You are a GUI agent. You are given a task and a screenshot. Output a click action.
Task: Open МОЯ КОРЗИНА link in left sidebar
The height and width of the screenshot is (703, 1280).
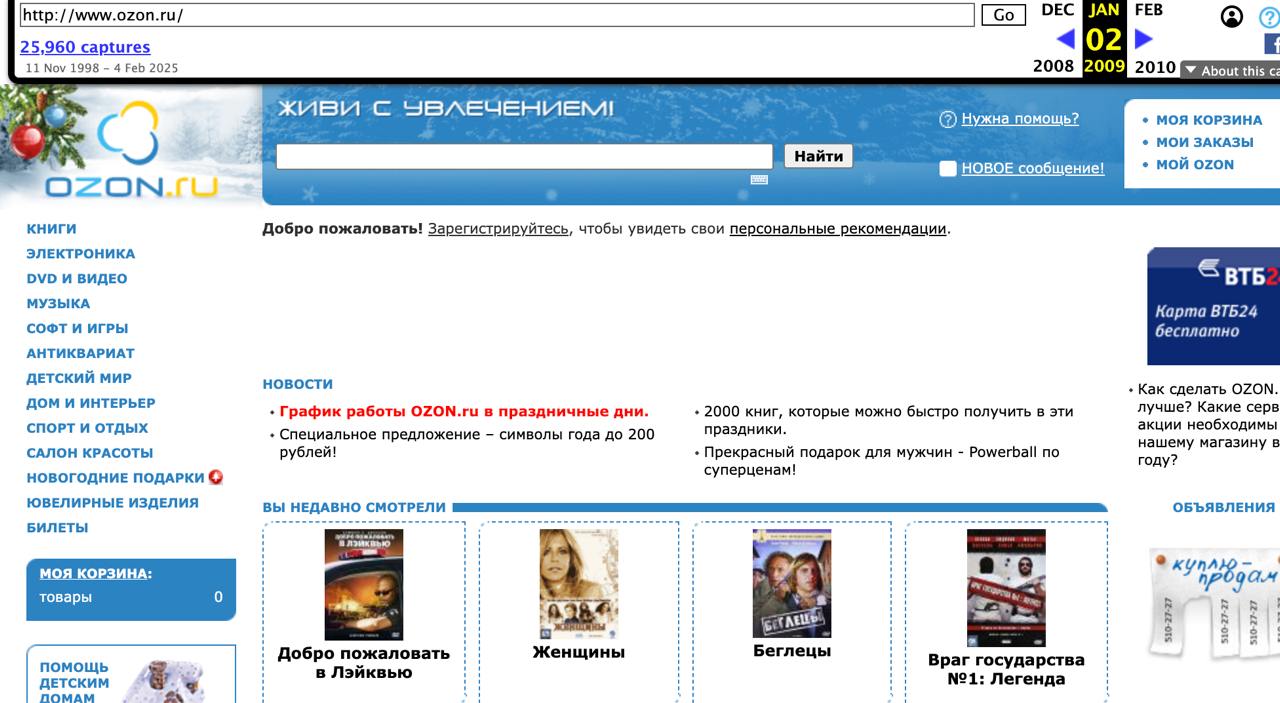pos(94,574)
